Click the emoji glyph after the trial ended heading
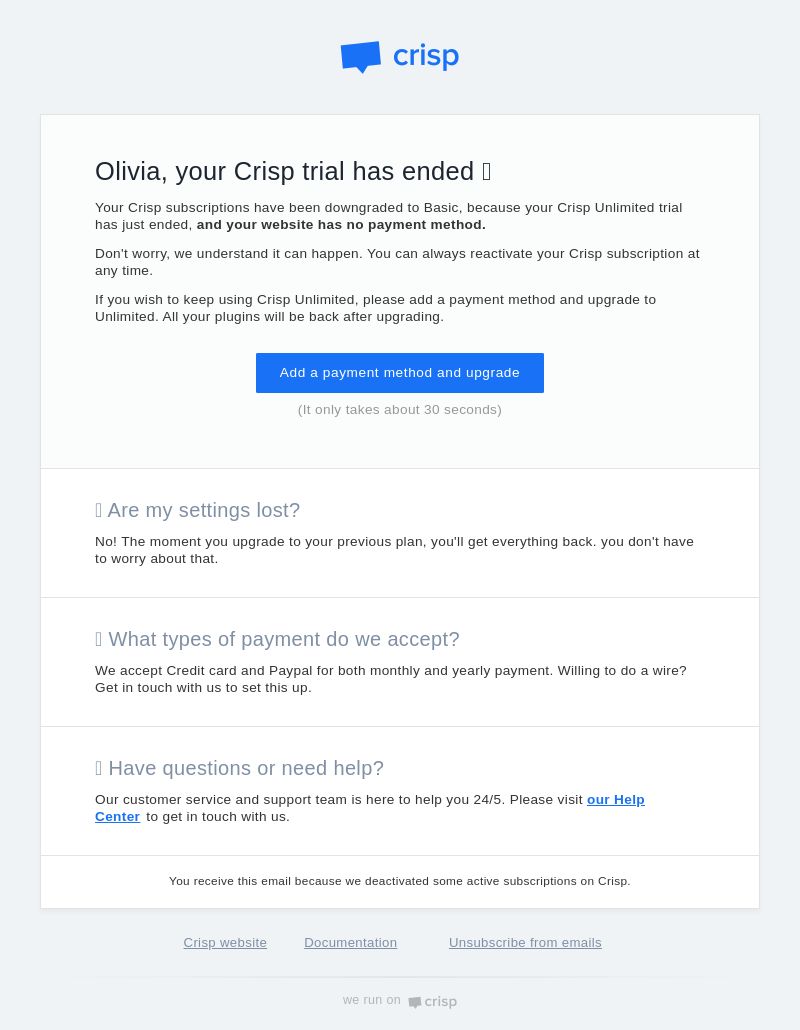The image size is (800, 1030). [487, 171]
